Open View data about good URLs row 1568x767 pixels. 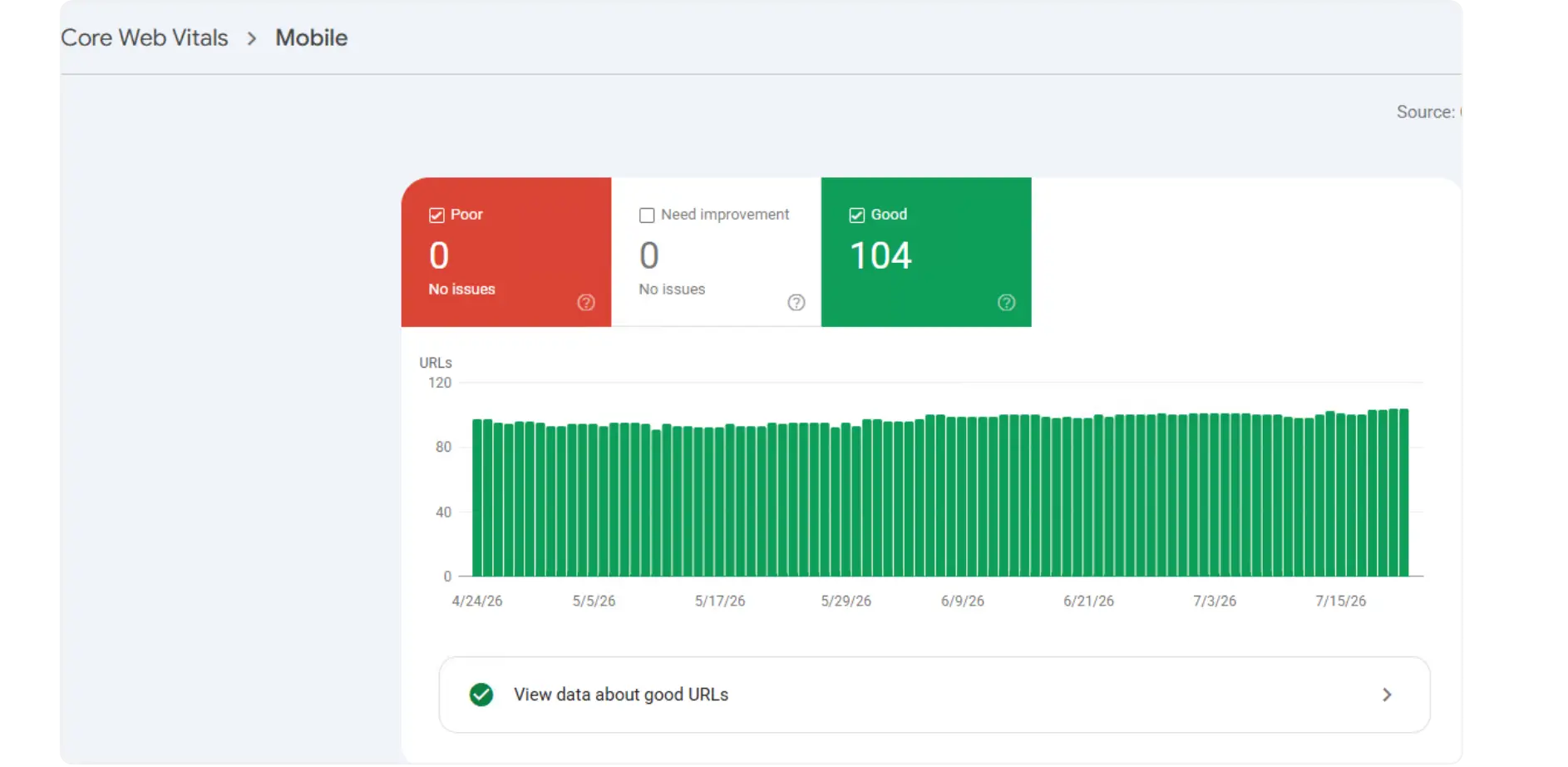point(934,695)
